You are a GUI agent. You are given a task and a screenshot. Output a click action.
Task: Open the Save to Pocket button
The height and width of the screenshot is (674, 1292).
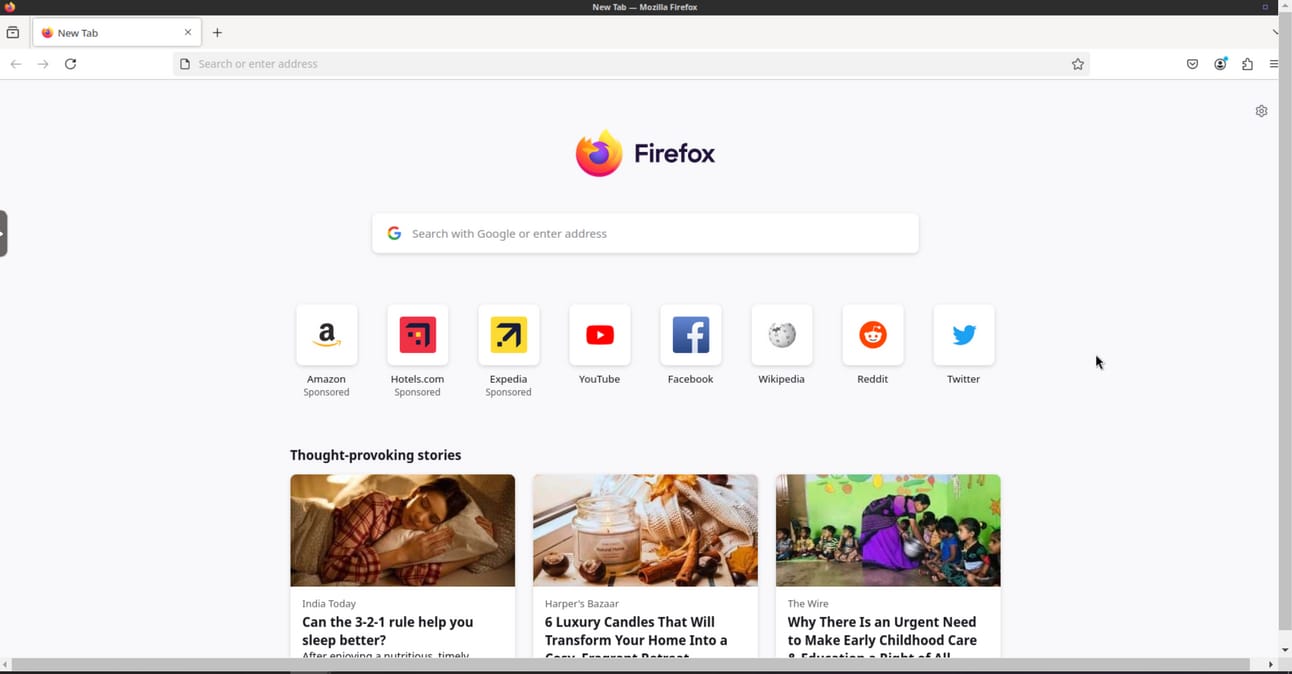[1192, 64]
